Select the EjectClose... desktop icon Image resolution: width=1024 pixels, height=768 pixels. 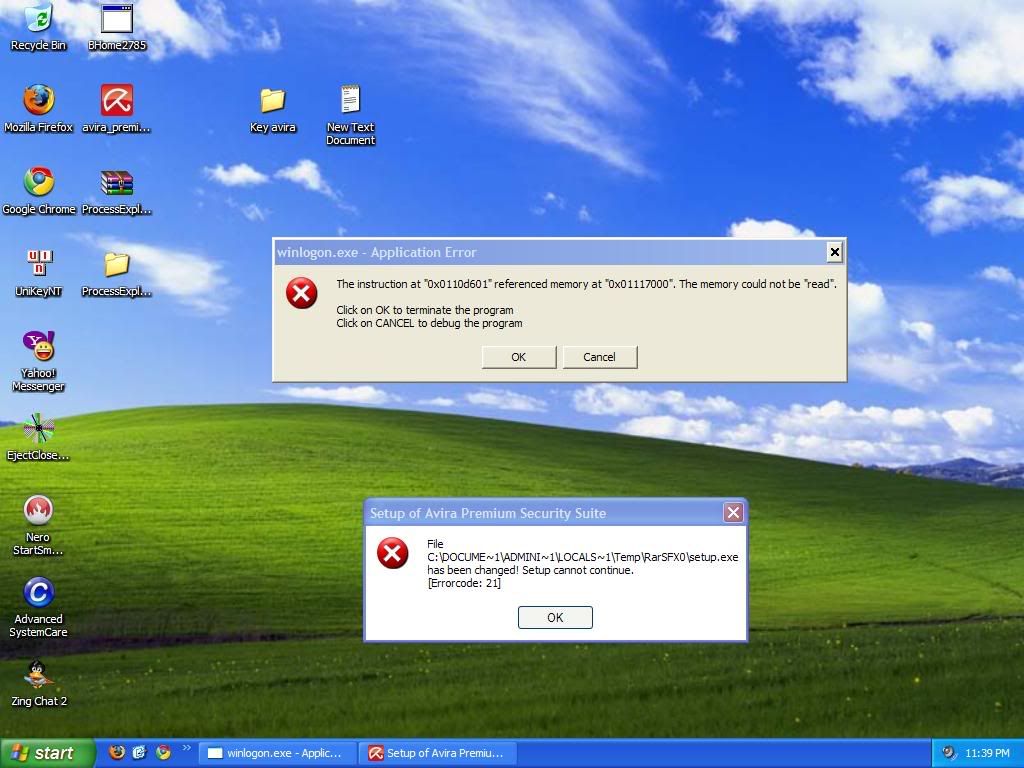[x=39, y=436]
